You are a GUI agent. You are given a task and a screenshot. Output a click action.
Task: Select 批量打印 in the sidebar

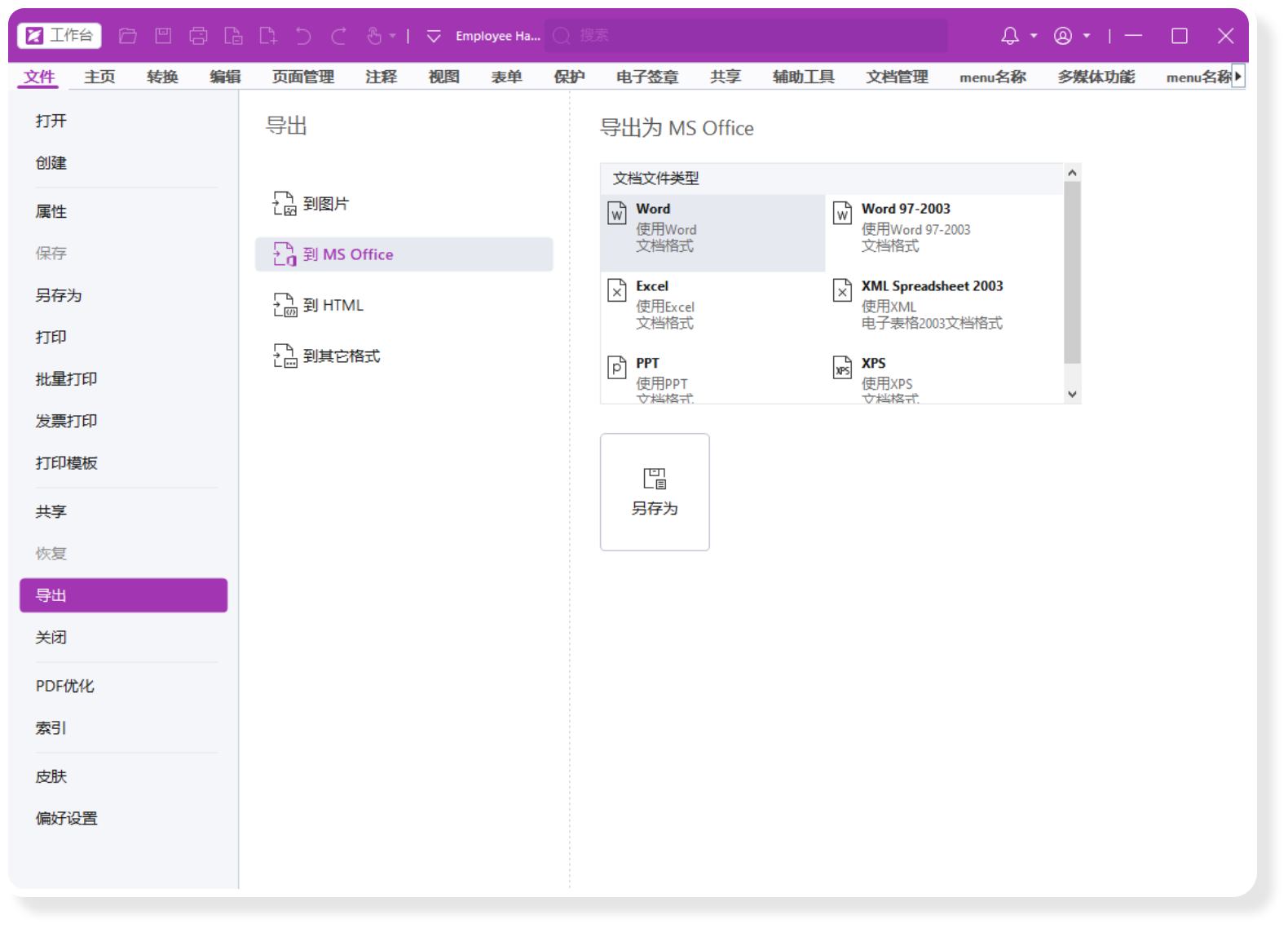(124, 379)
